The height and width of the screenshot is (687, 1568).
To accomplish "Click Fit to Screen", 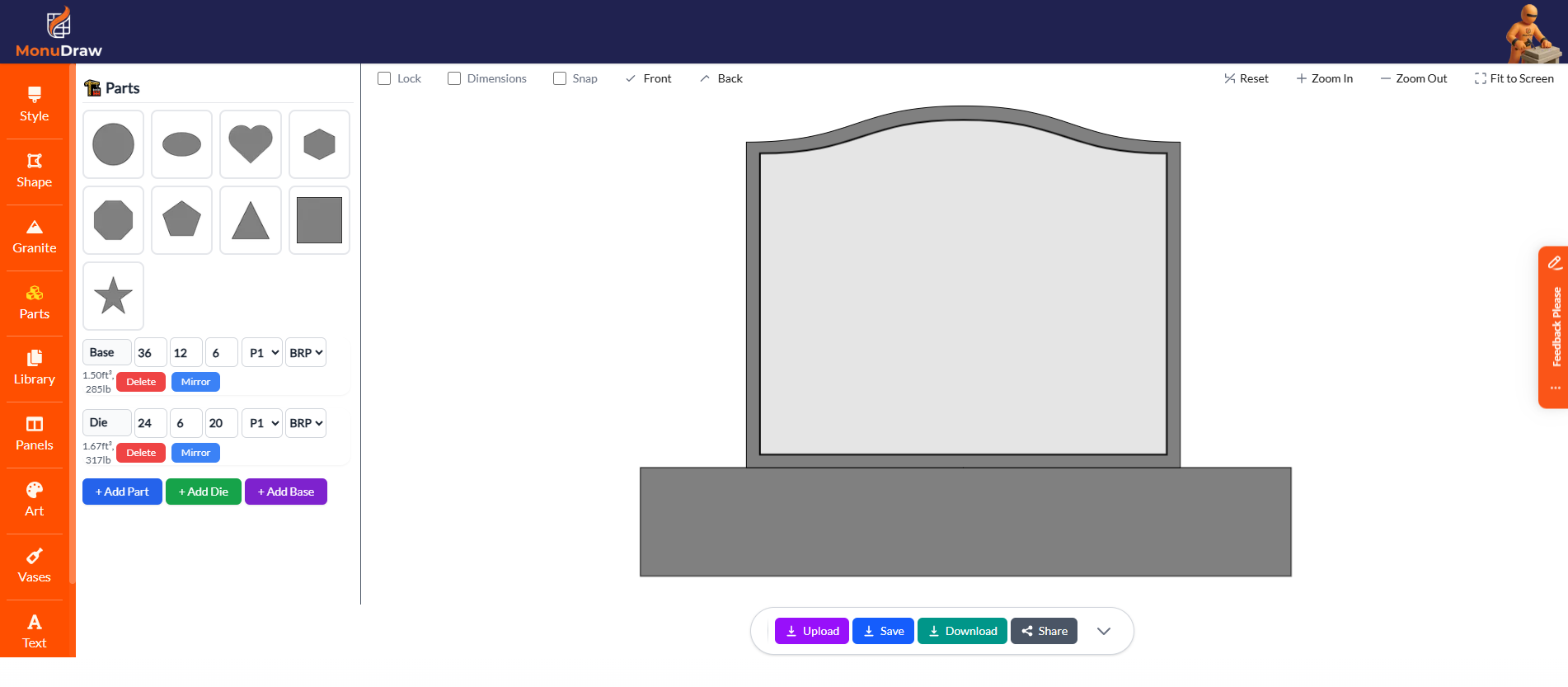I will tap(1514, 78).
